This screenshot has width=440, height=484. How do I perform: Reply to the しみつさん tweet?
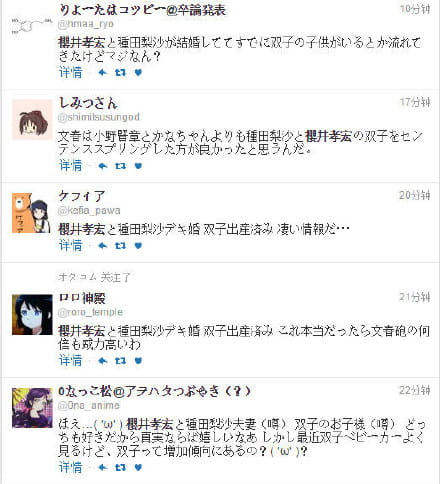(103, 166)
